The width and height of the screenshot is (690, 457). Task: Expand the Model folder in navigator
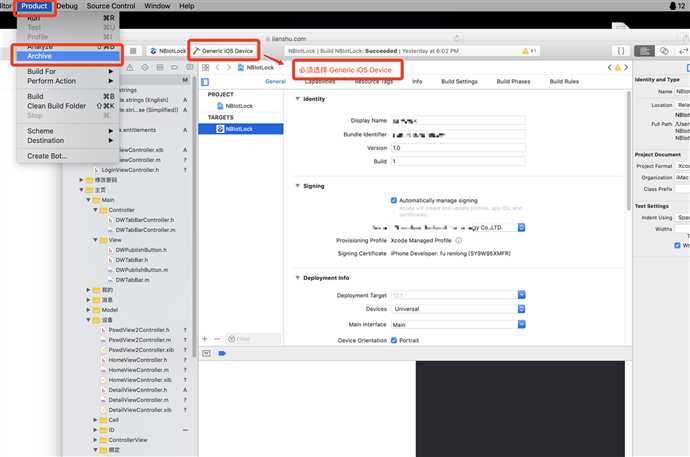88,310
